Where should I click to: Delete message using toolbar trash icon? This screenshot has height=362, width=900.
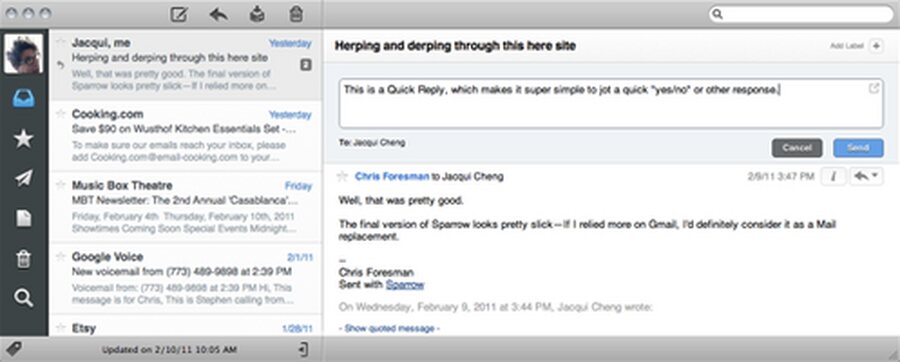pyautogui.click(x=296, y=14)
